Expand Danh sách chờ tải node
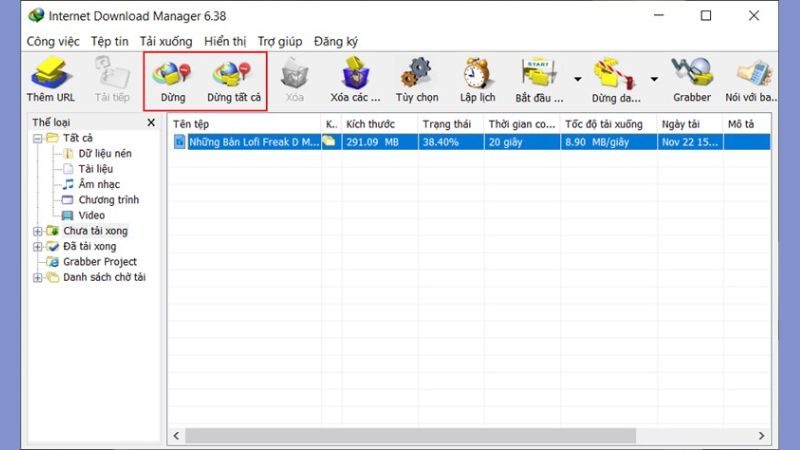The image size is (800, 450). click(x=37, y=278)
